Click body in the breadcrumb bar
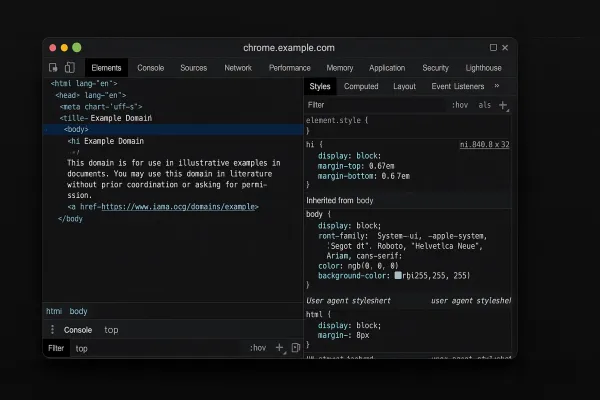Image resolution: width=600 pixels, height=400 pixels. [x=78, y=311]
